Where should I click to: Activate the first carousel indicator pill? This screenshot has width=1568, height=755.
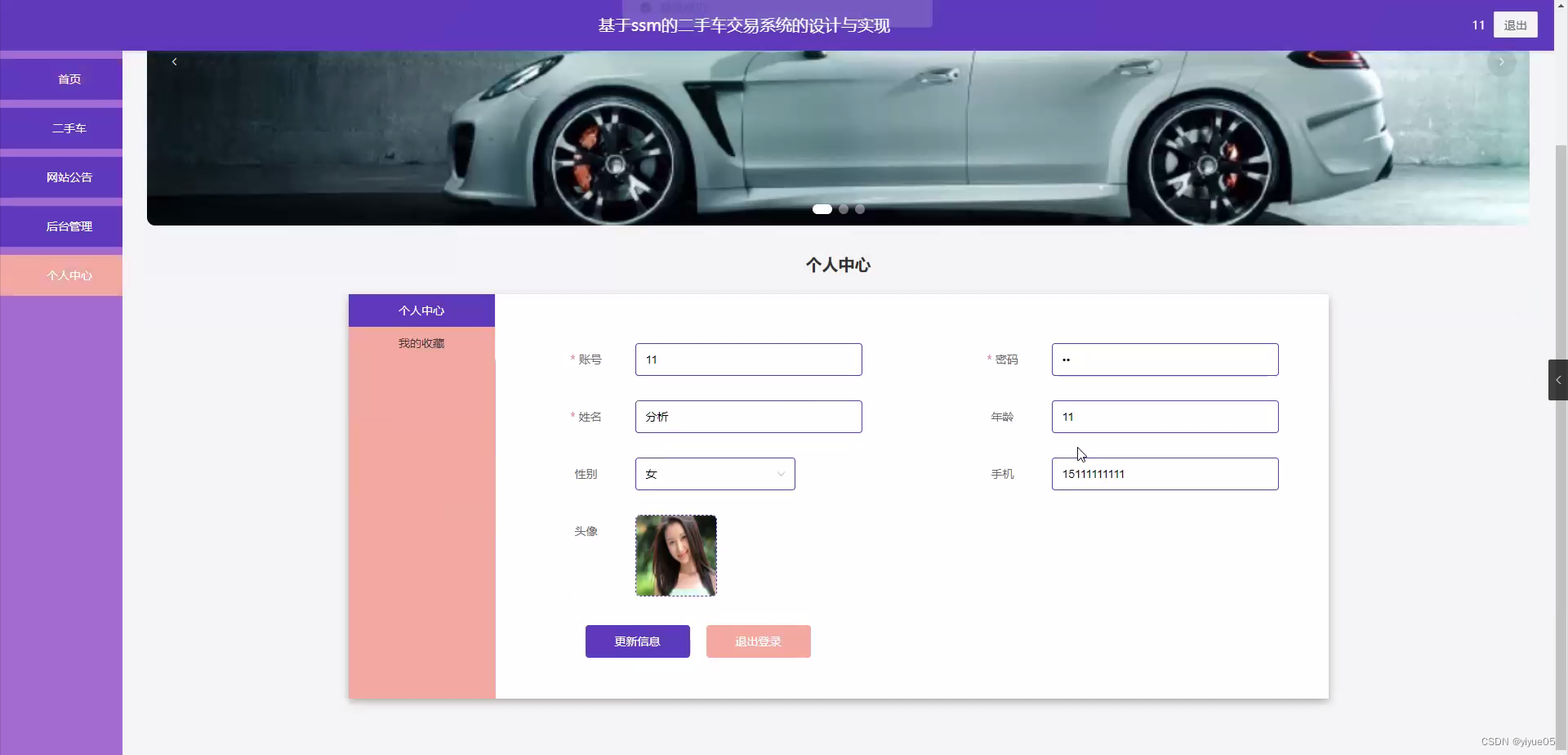[x=822, y=208]
